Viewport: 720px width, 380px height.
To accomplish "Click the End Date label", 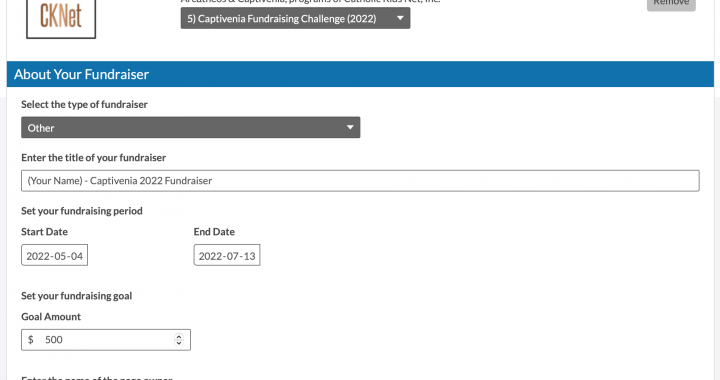I will (x=214, y=232).
